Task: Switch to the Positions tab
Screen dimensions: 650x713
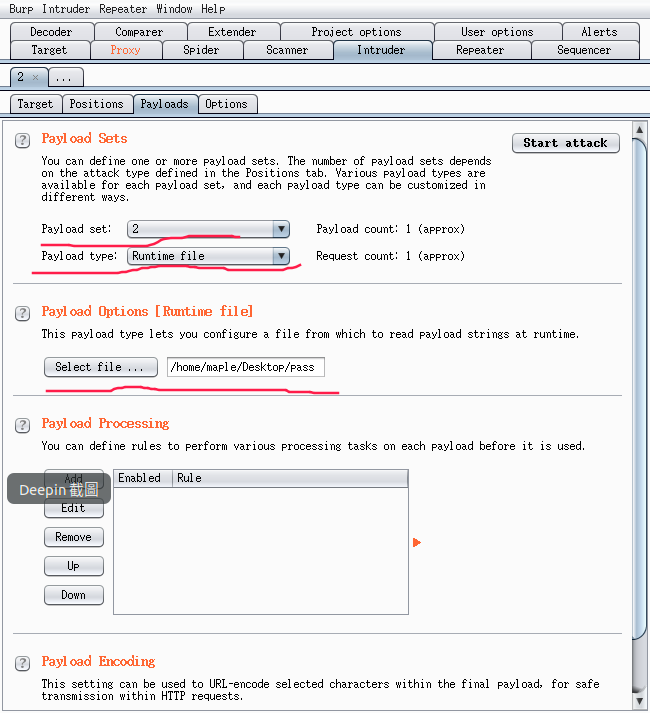Action: pyautogui.click(x=97, y=104)
